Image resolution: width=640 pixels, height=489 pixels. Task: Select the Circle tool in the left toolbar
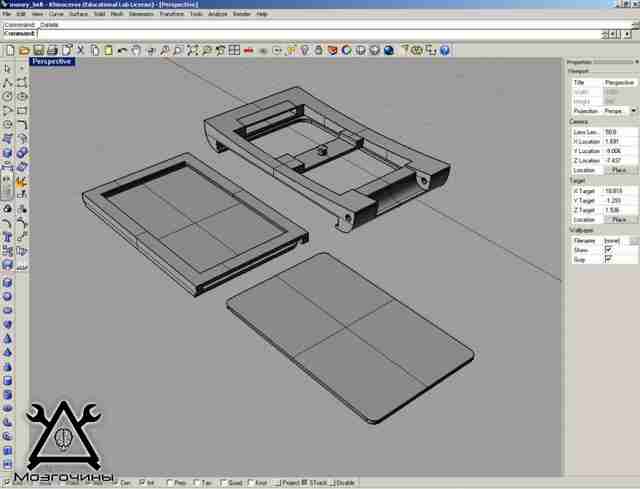tap(7, 96)
